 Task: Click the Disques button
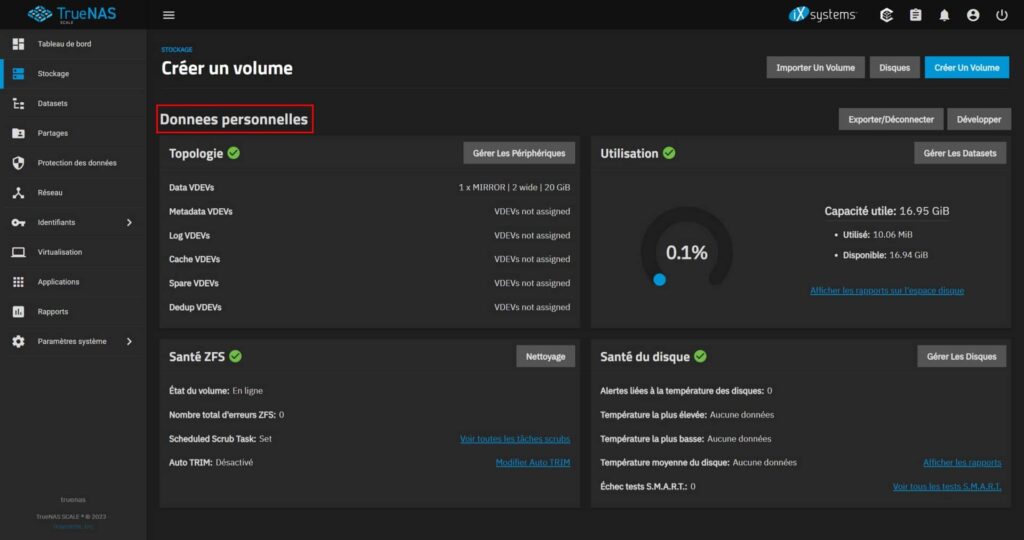pos(894,67)
